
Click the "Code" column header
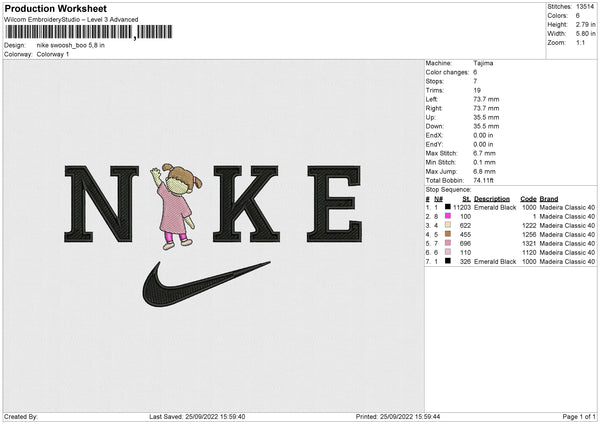pos(528,199)
